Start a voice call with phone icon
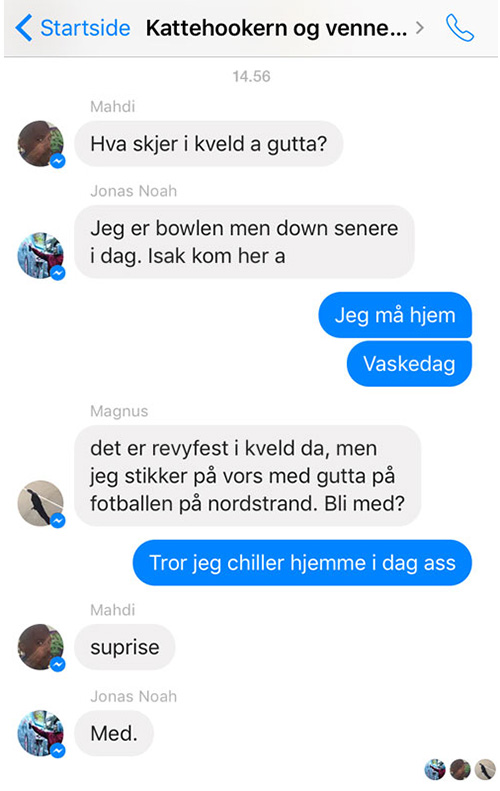 pyautogui.click(x=460, y=28)
